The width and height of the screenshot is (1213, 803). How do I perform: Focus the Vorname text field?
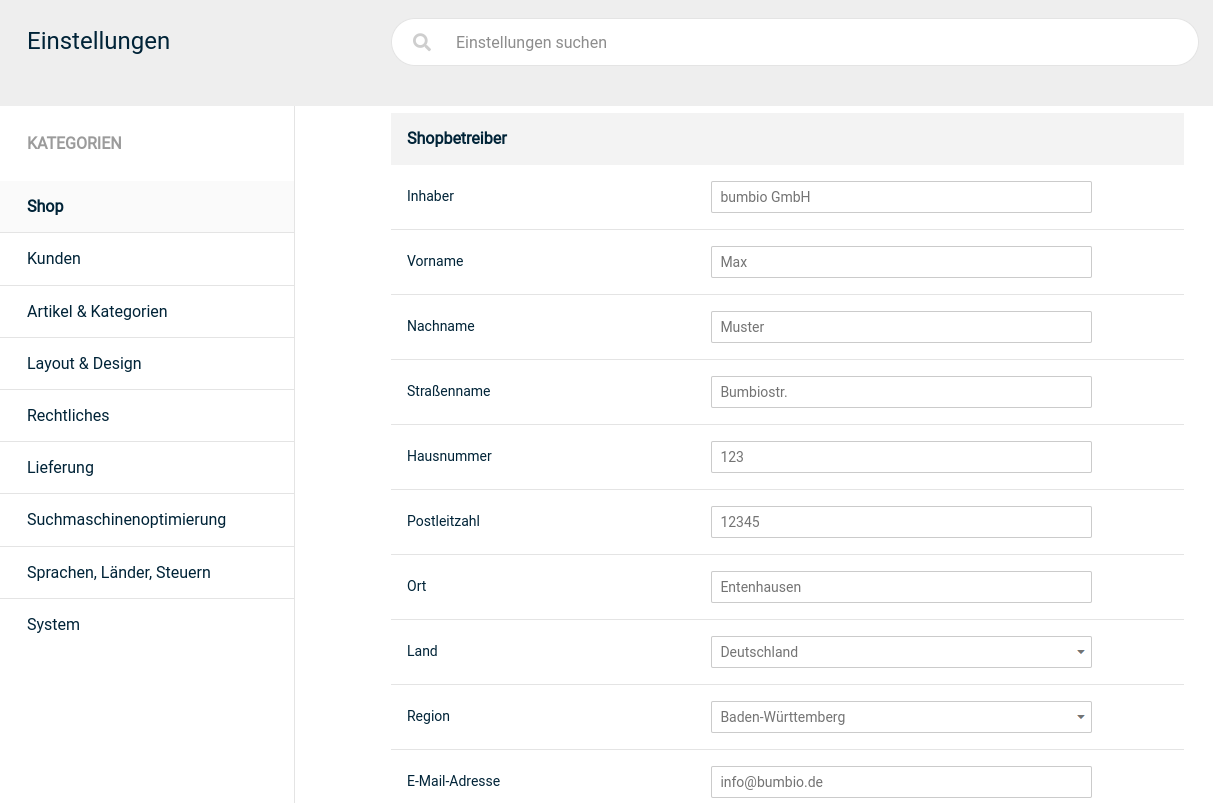pos(900,262)
